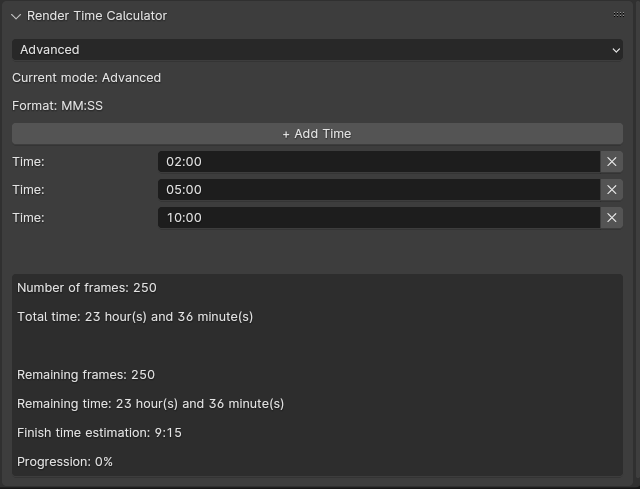Select the 05:00 time input field
This screenshot has height=489, width=640.
click(x=378, y=189)
